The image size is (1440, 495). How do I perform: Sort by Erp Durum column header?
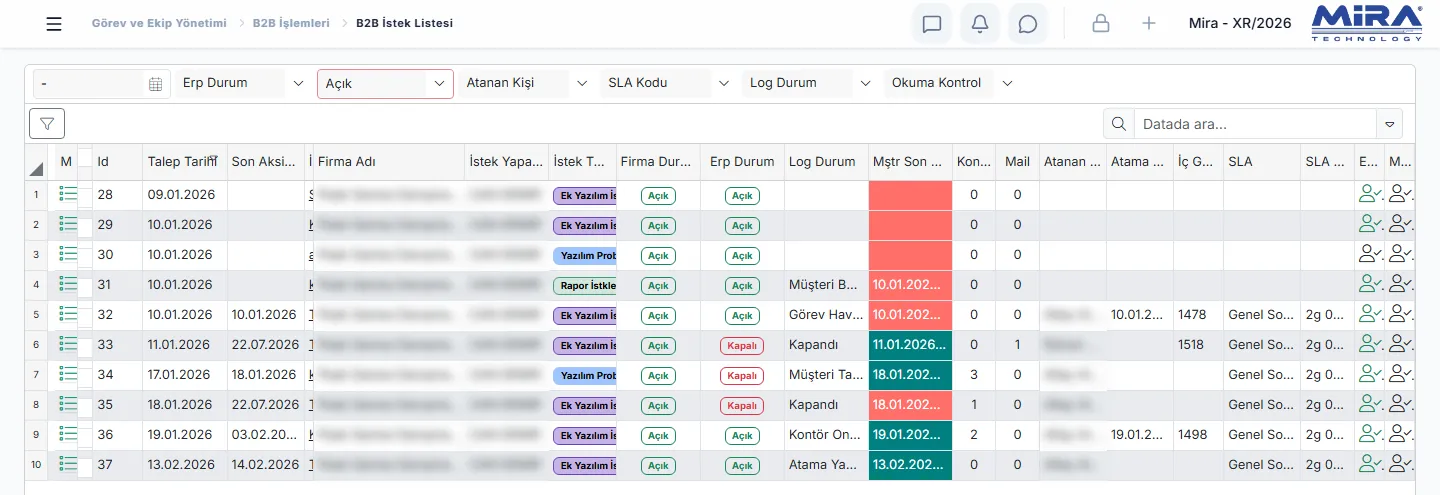[x=742, y=162]
